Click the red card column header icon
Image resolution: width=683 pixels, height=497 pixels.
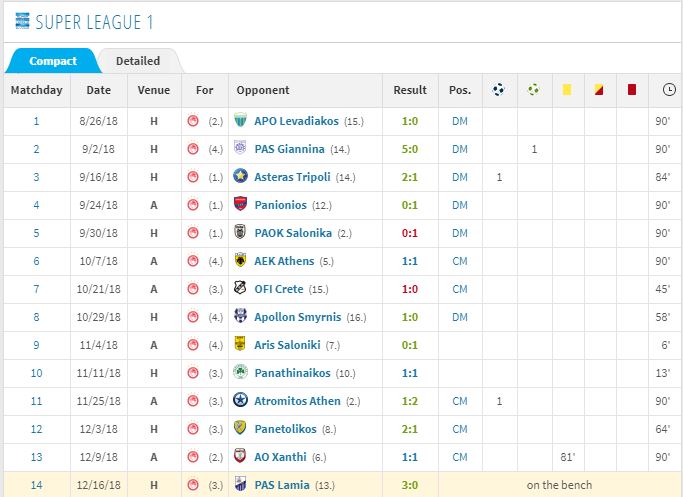click(632, 90)
